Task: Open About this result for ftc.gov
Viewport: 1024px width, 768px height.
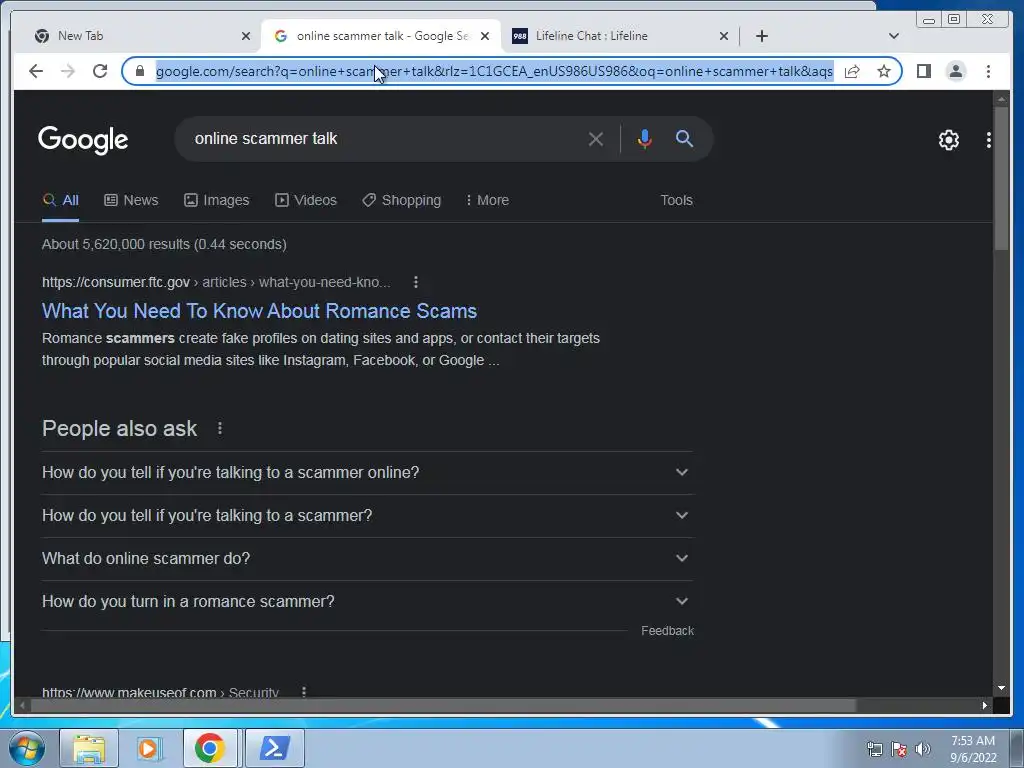Action: tap(416, 282)
